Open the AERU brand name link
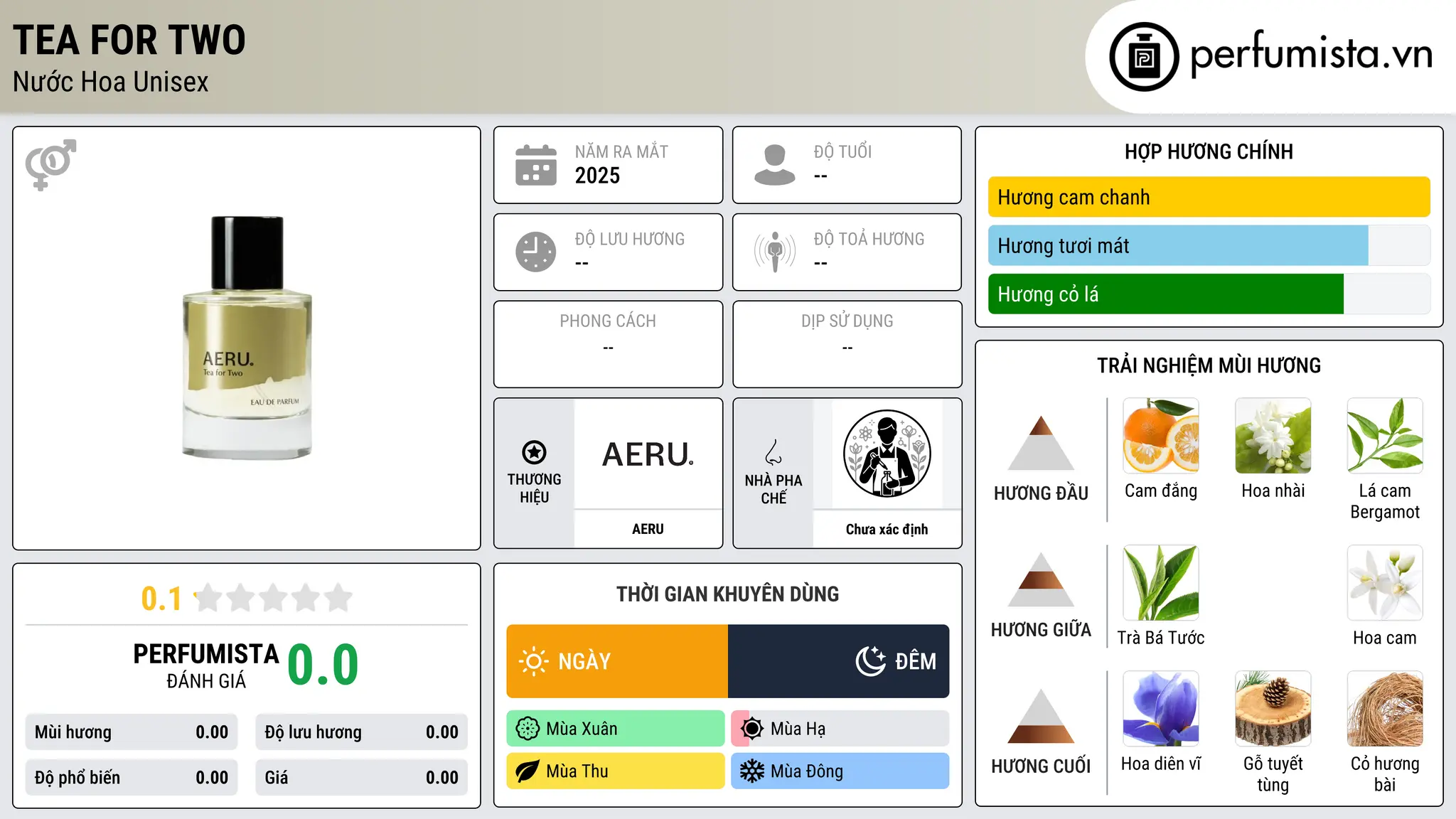This screenshot has height=819, width=1456. [x=648, y=529]
